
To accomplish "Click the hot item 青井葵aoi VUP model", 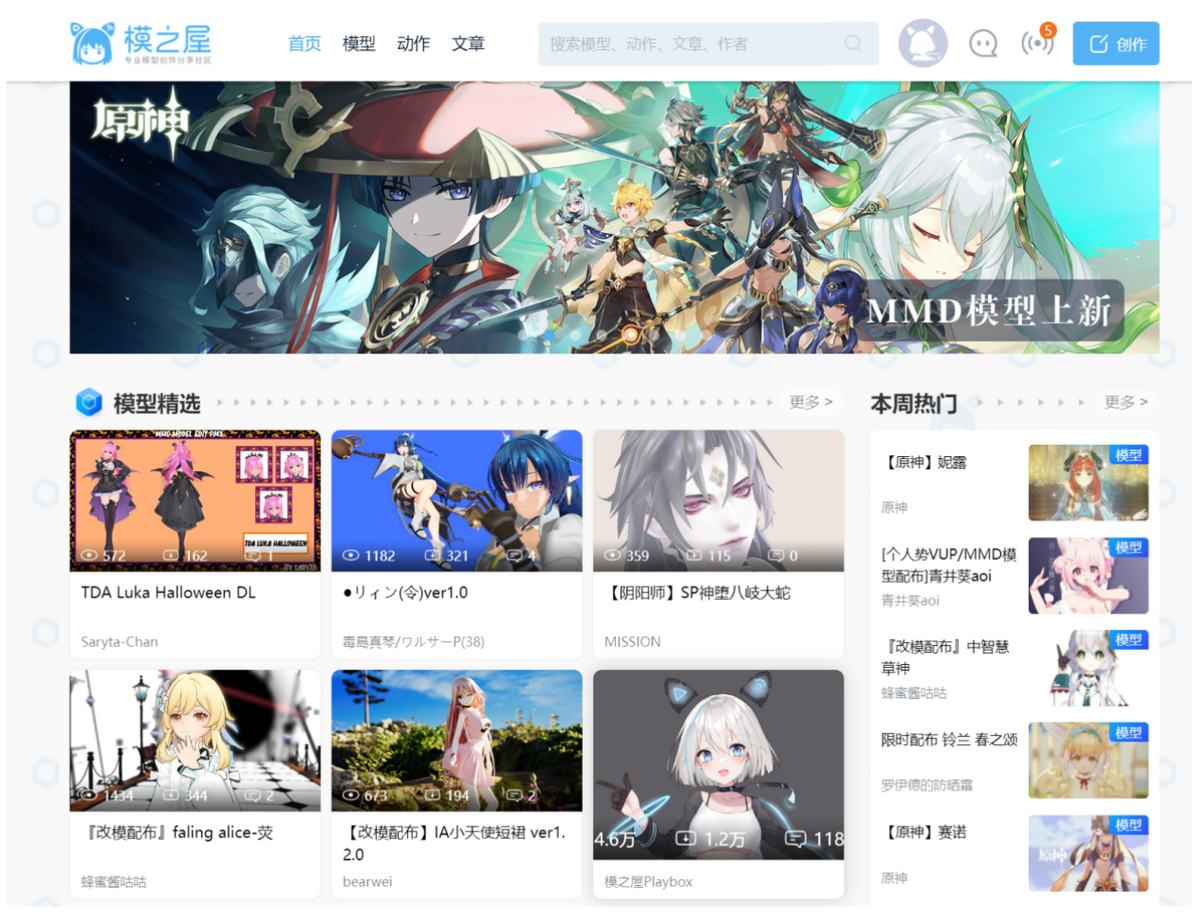I will point(949,565).
